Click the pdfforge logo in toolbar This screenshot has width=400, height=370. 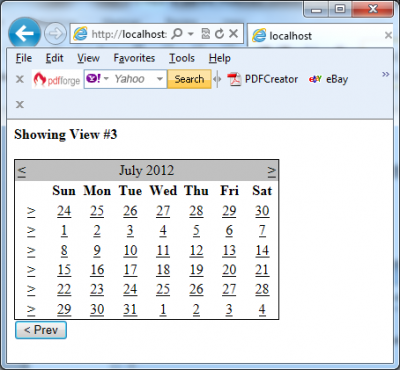pos(57,79)
